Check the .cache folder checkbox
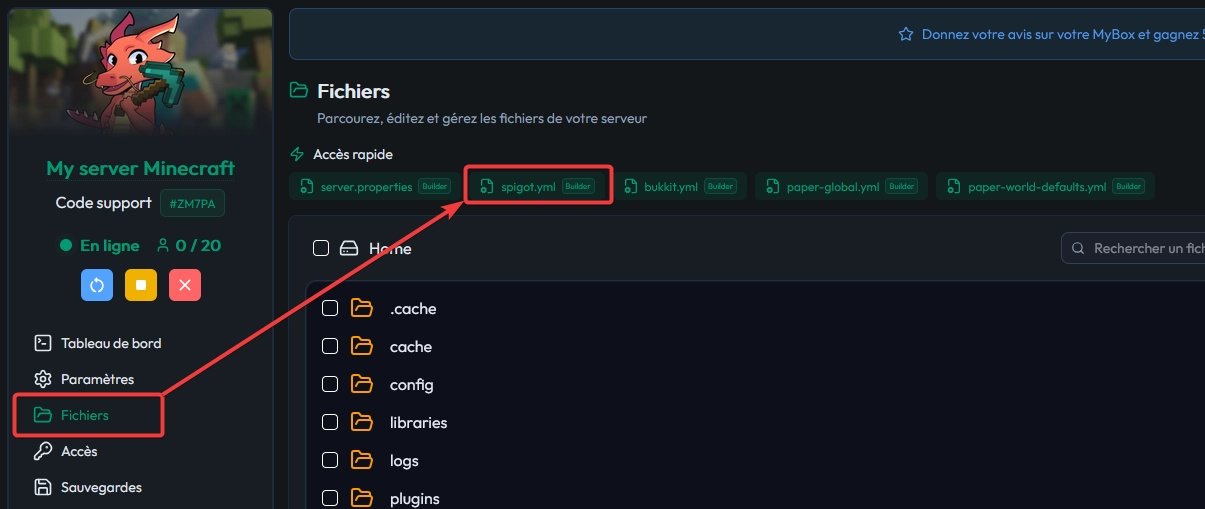This screenshot has width=1205, height=509. pos(330,309)
